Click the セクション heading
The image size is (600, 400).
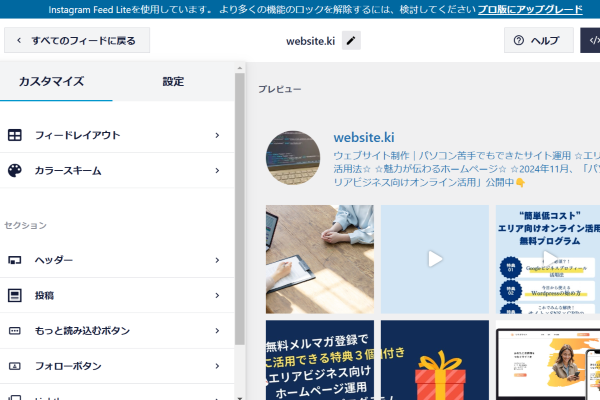pyautogui.click(x=26, y=225)
